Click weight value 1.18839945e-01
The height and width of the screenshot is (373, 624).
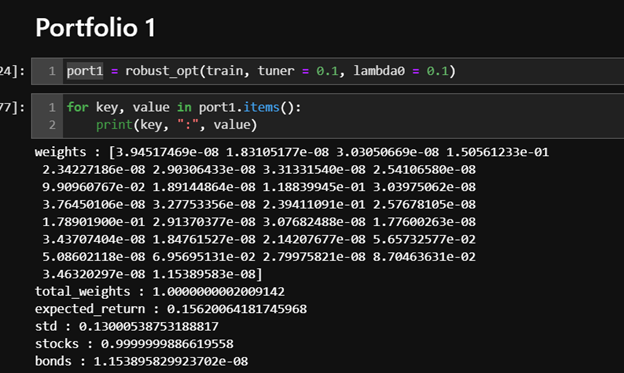point(314,187)
